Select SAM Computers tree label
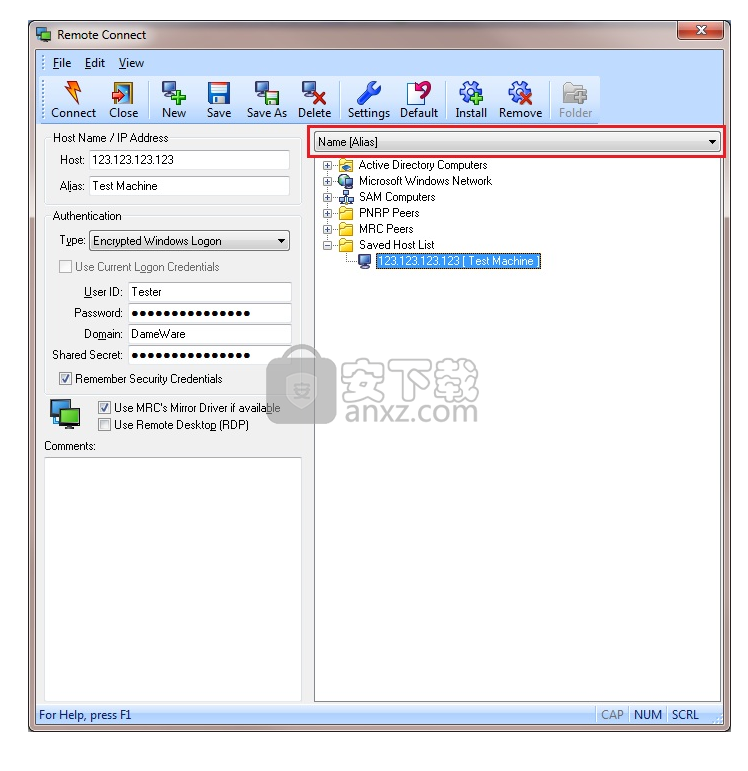Screen dimensions: 748x771 coord(397,197)
